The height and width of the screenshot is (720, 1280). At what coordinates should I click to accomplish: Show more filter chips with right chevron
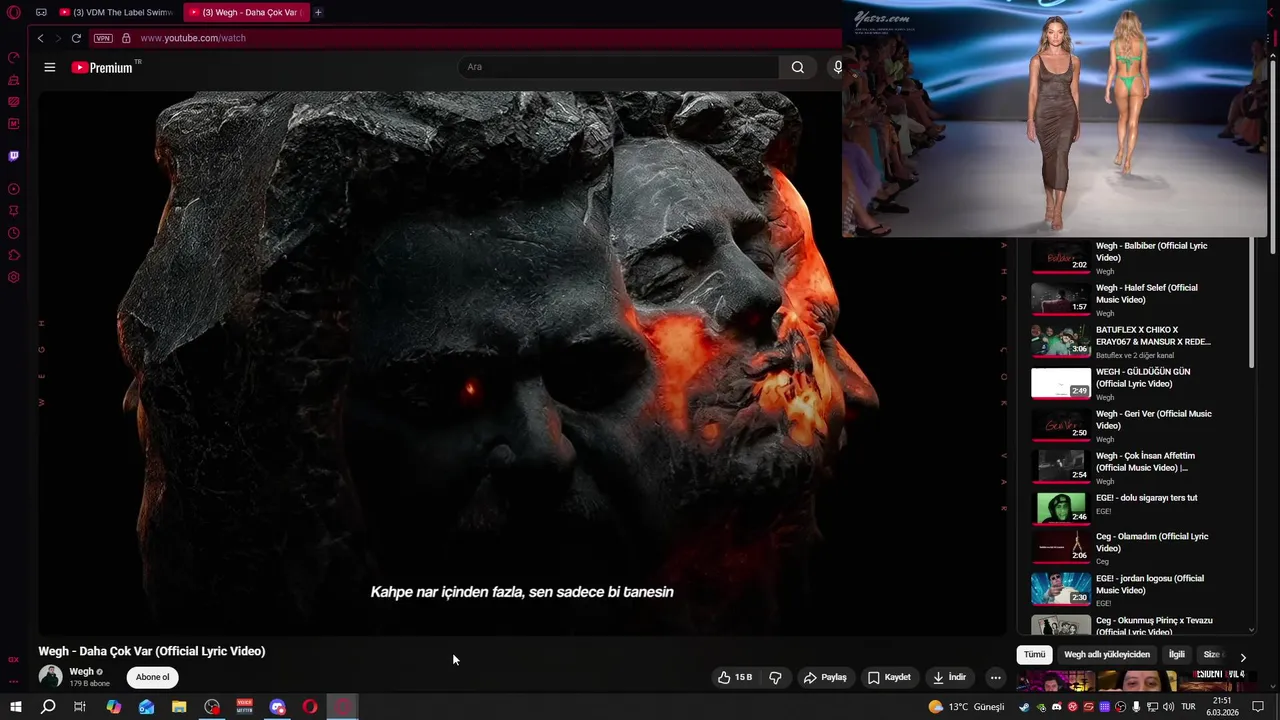[1243, 657]
